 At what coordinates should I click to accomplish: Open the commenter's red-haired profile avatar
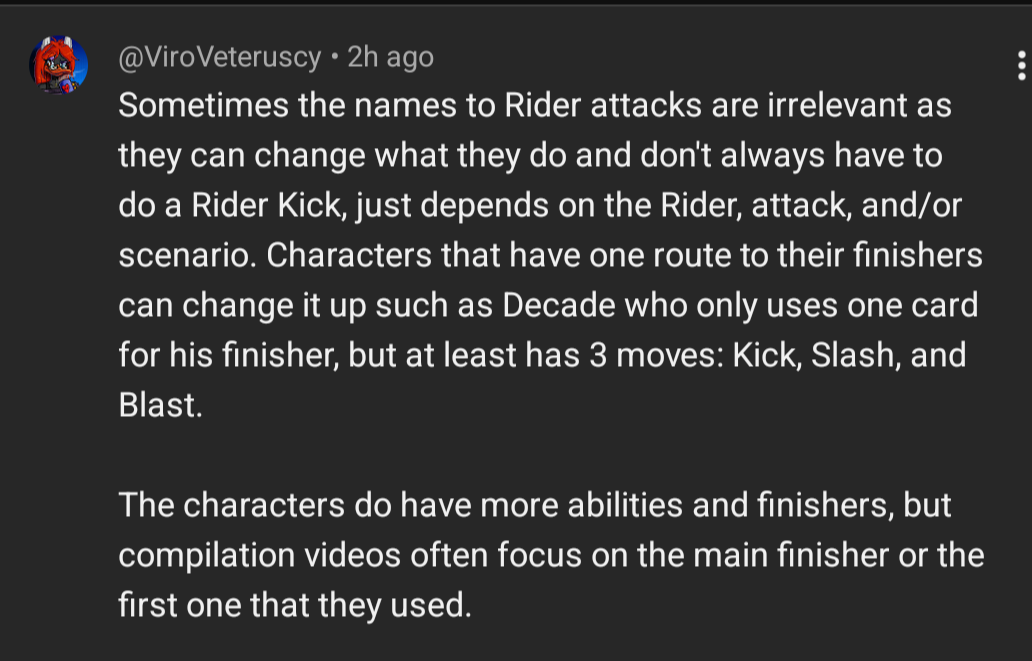pos(59,65)
